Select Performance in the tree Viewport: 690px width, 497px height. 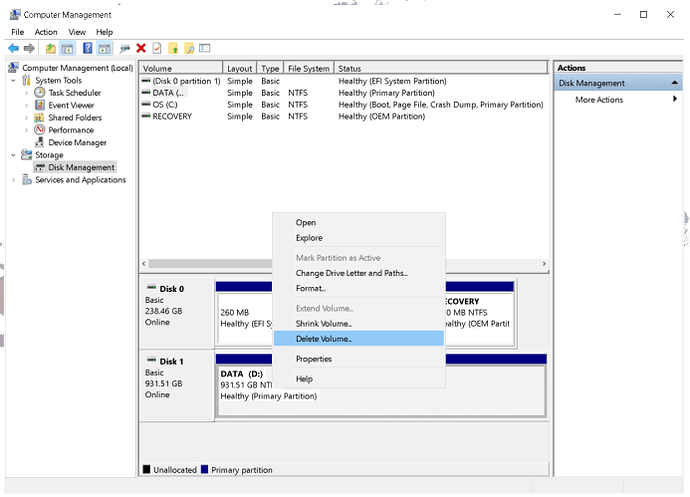point(70,130)
